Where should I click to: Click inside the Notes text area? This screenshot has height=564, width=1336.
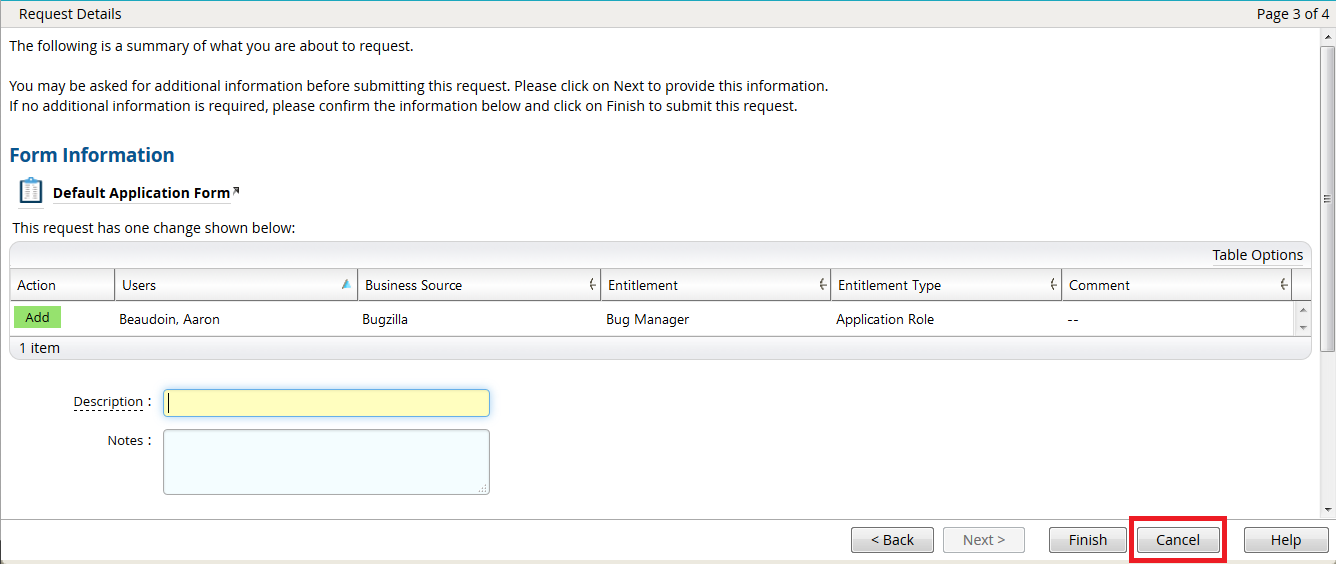pos(326,461)
